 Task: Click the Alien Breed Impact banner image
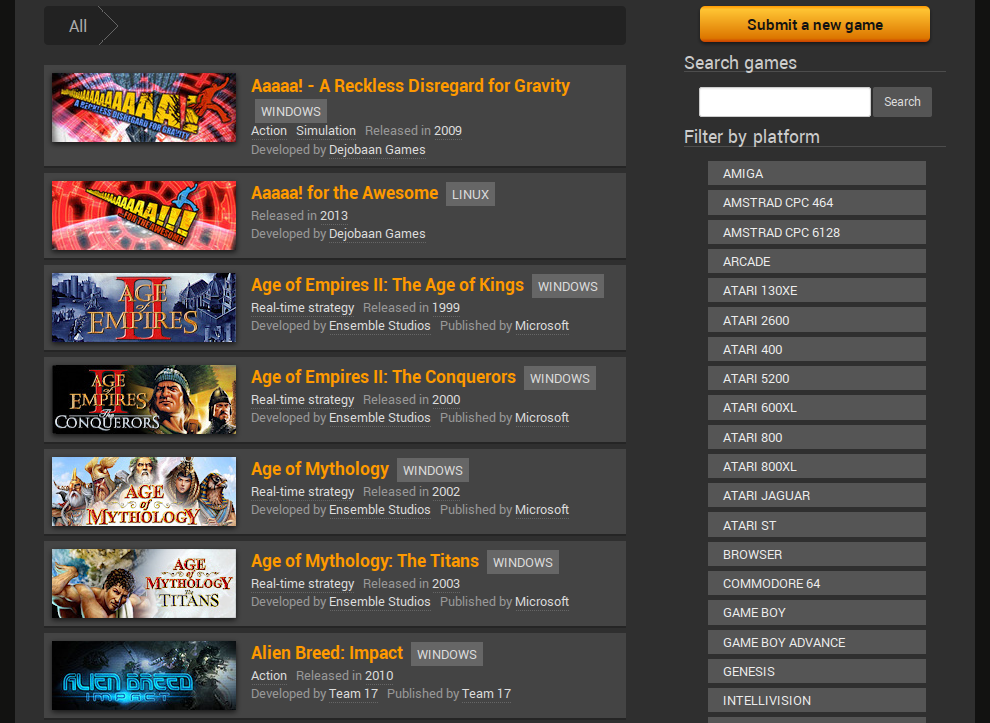[x=144, y=676]
